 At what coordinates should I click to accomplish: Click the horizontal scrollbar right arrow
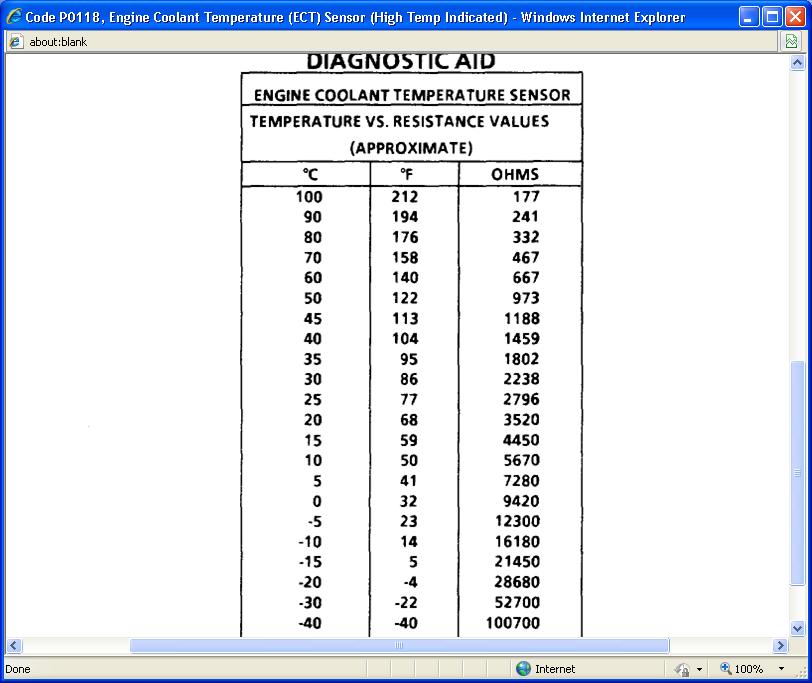tap(780, 645)
